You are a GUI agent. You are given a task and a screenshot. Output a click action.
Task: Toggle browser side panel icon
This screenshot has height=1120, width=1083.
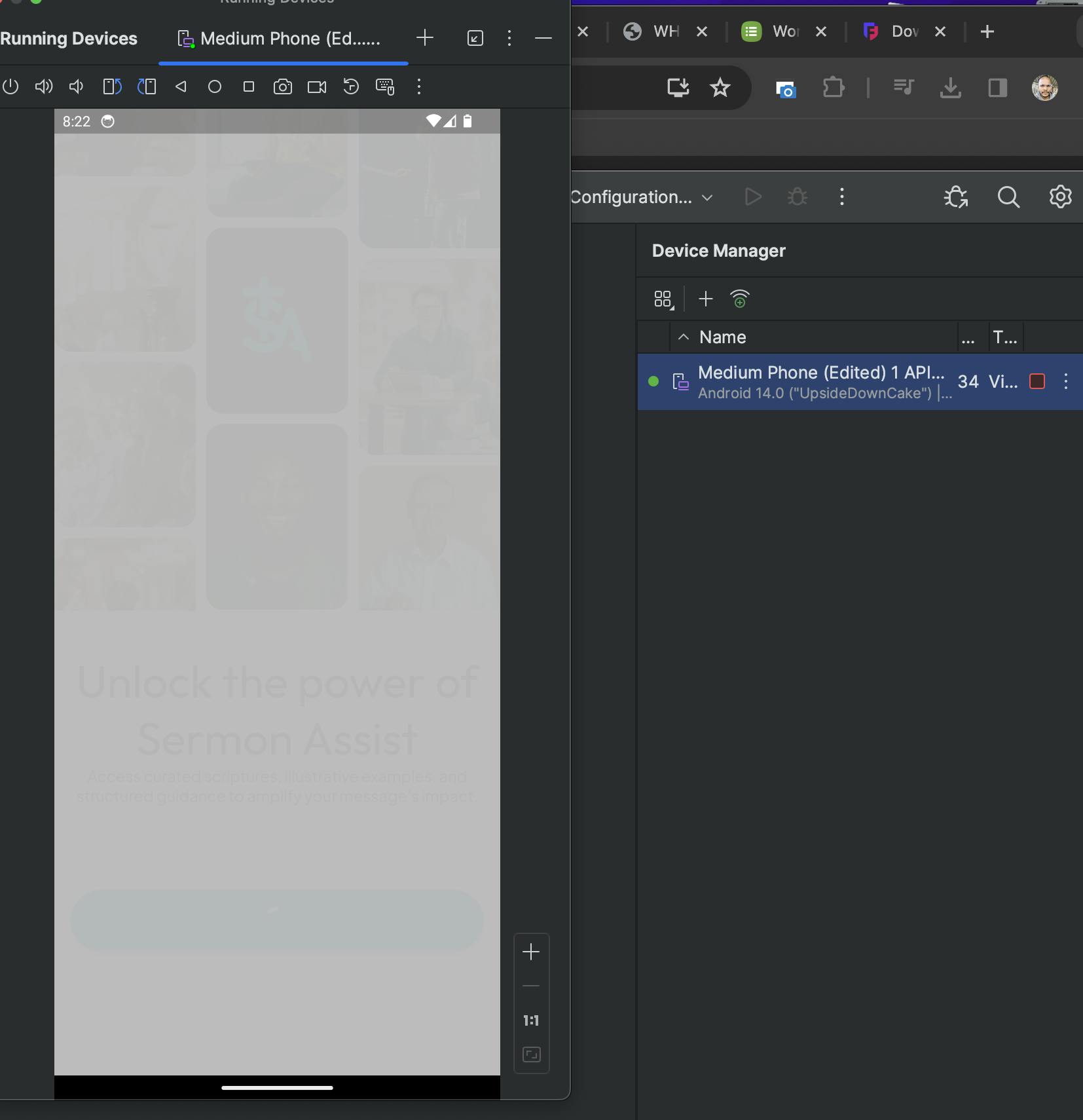[998, 87]
